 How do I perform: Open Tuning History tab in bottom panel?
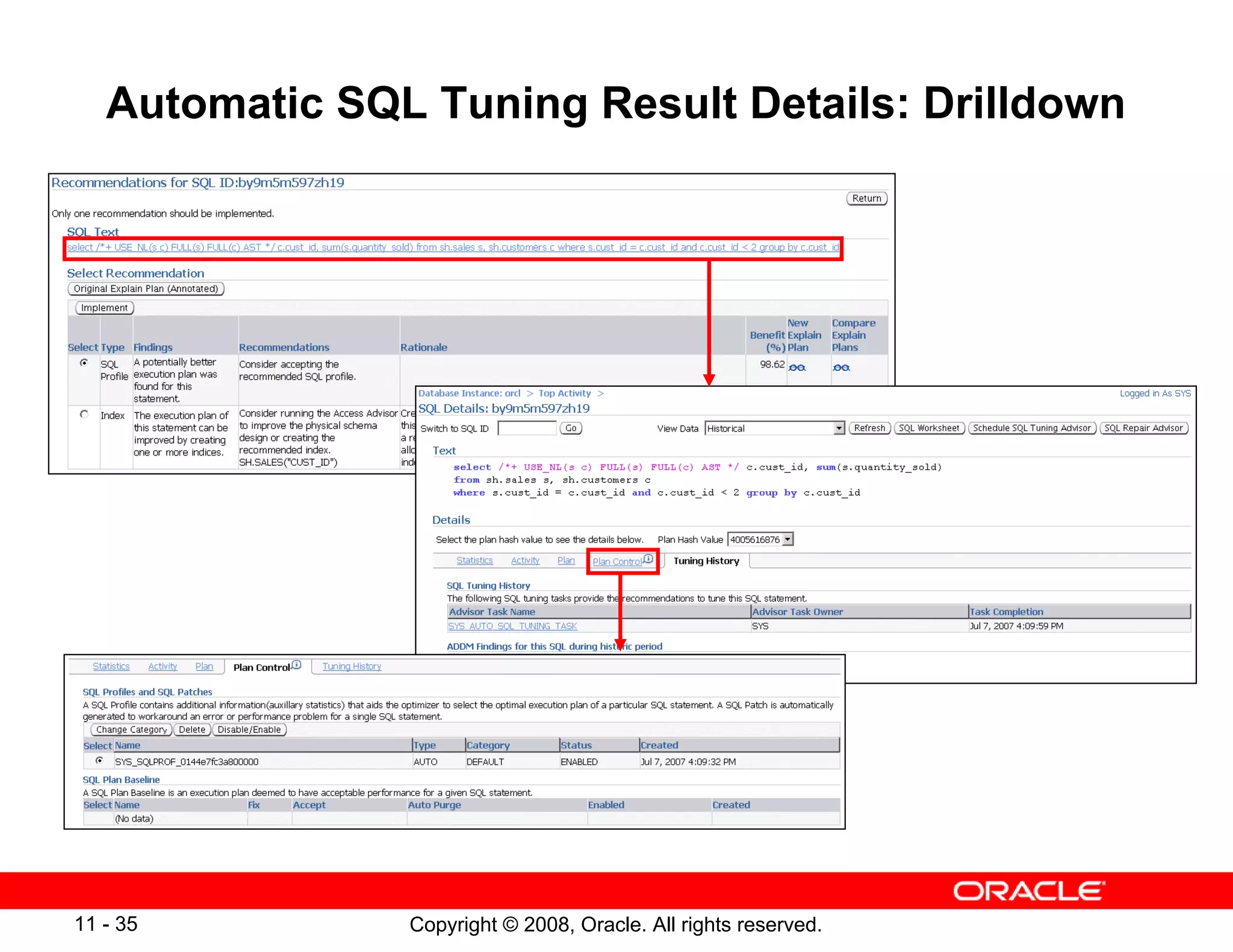352,666
